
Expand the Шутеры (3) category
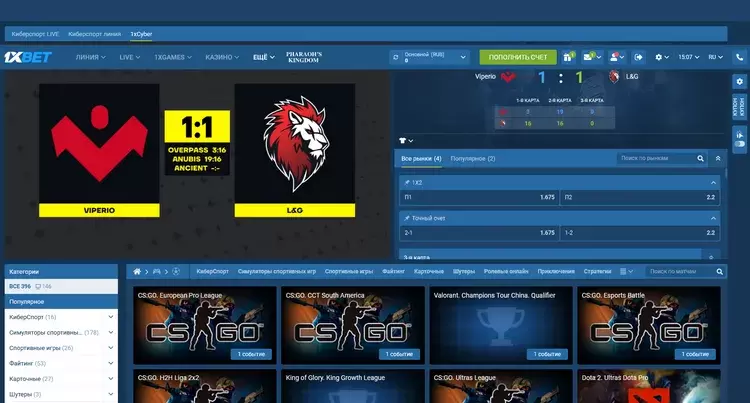pyautogui.click(x=111, y=394)
